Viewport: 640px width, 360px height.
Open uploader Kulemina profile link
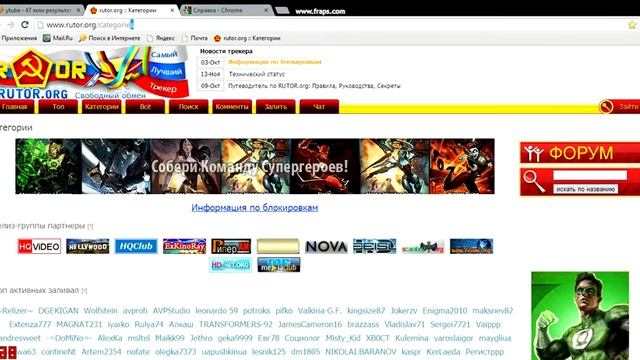[x=411, y=338]
